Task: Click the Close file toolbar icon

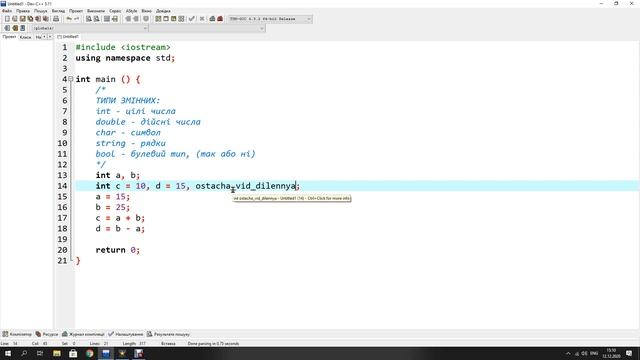Action: tap(38, 19)
